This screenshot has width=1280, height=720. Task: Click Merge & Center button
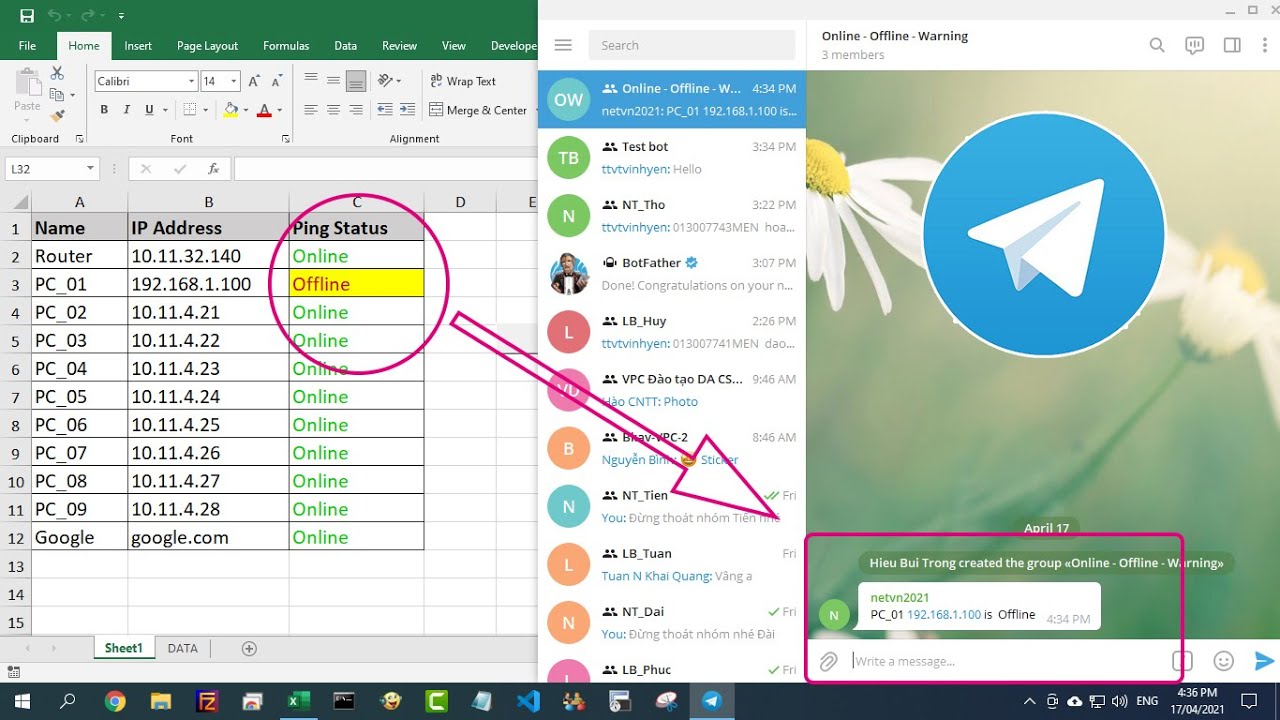pyautogui.click(x=478, y=110)
